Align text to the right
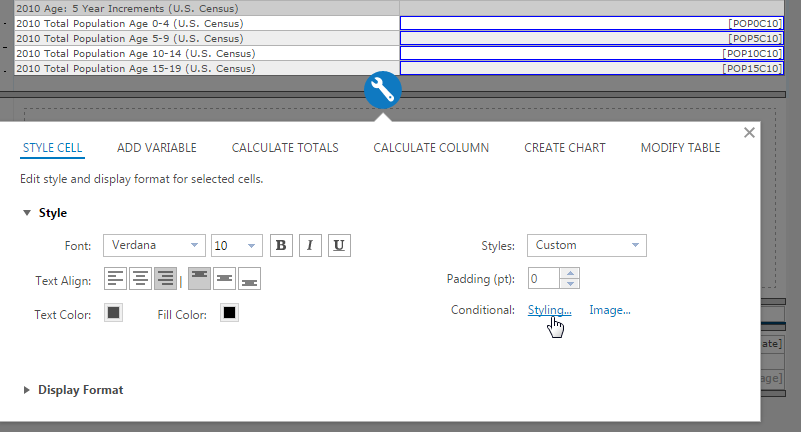 pyautogui.click(x=165, y=279)
